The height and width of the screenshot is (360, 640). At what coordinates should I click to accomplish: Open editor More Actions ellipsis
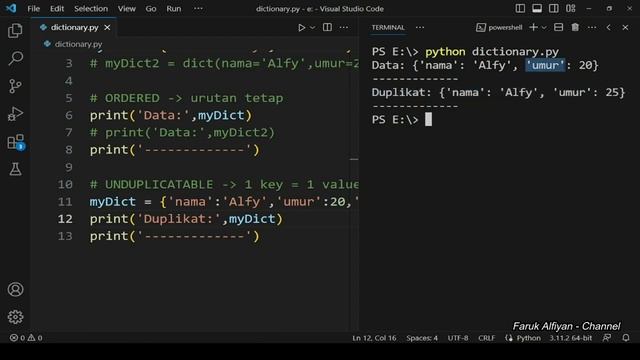(x=344, y=27)
